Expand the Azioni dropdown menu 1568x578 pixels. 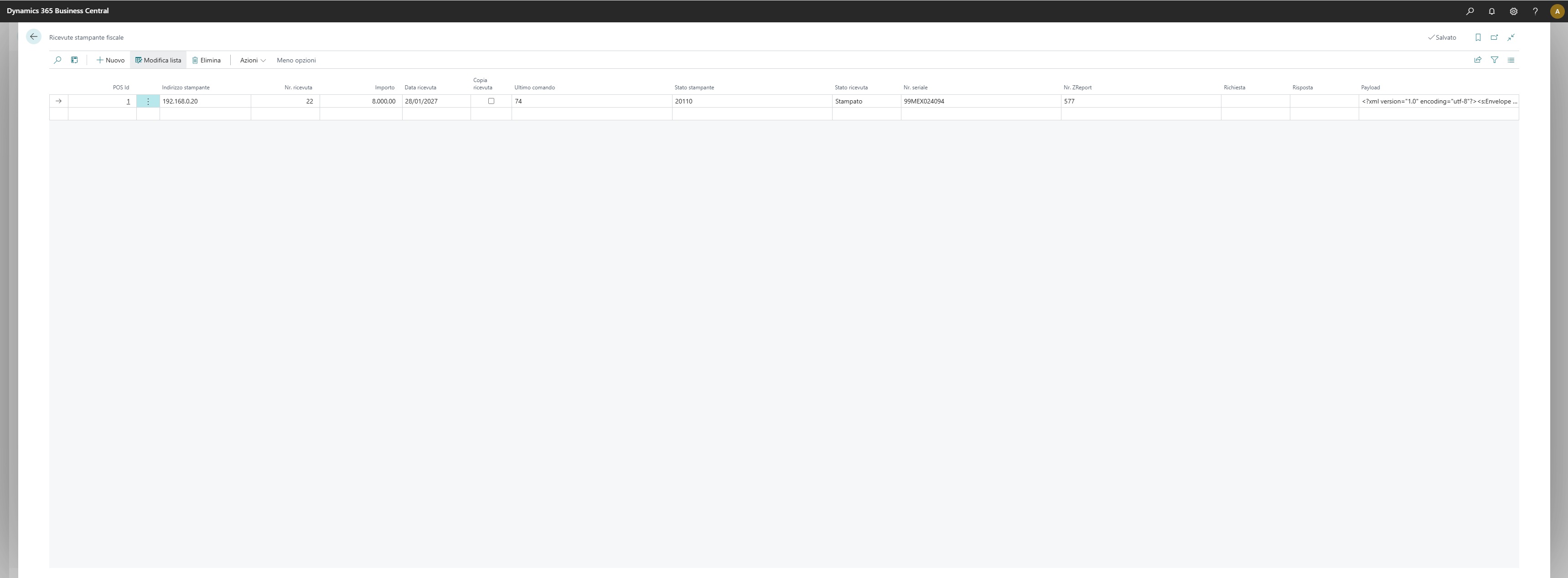tap(252, 60)
